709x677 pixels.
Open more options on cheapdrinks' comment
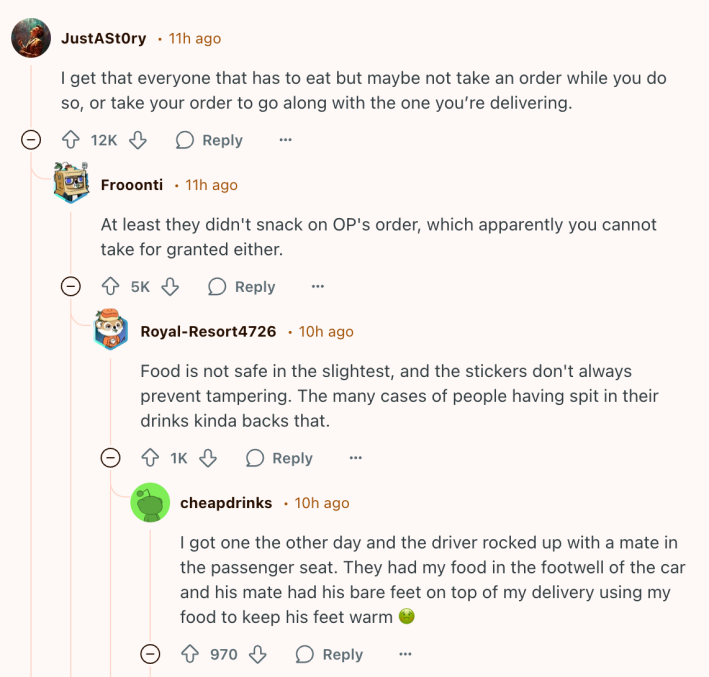tap(405, 654)
